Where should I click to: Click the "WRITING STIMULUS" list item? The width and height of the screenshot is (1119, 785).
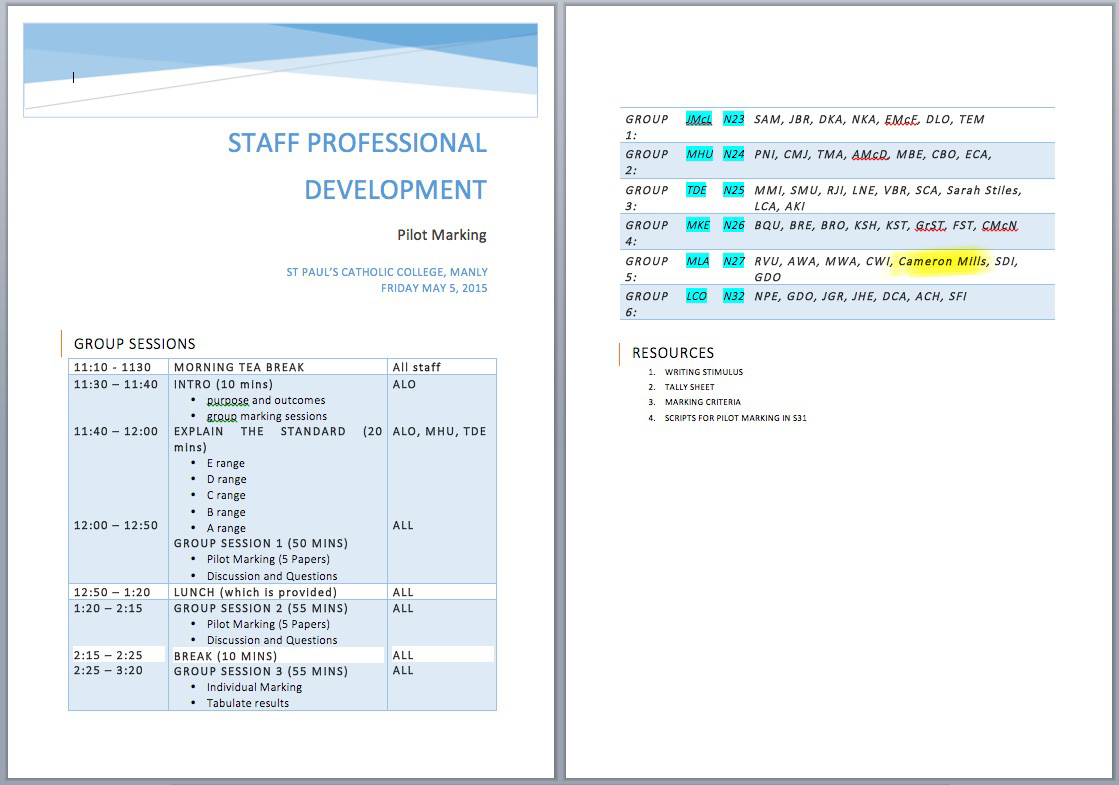pos(703,372)
